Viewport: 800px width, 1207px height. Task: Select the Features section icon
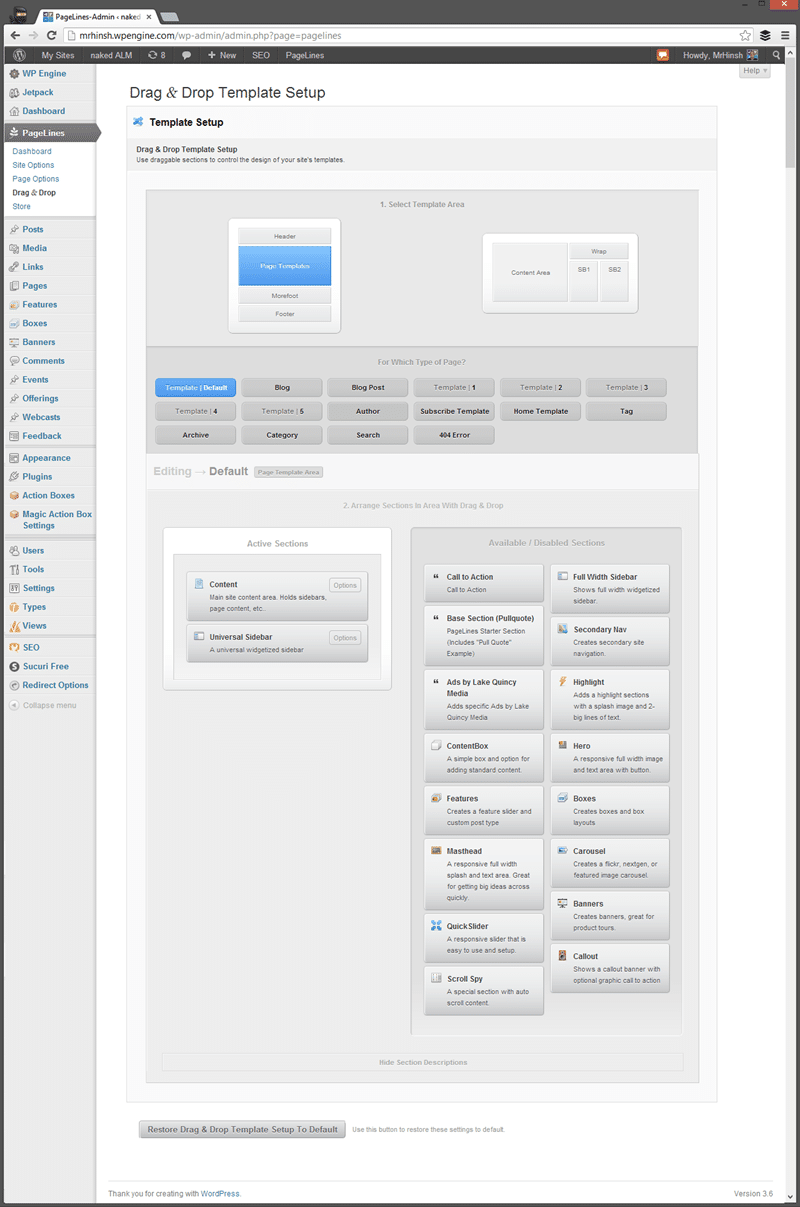click(x=436, y=799)
